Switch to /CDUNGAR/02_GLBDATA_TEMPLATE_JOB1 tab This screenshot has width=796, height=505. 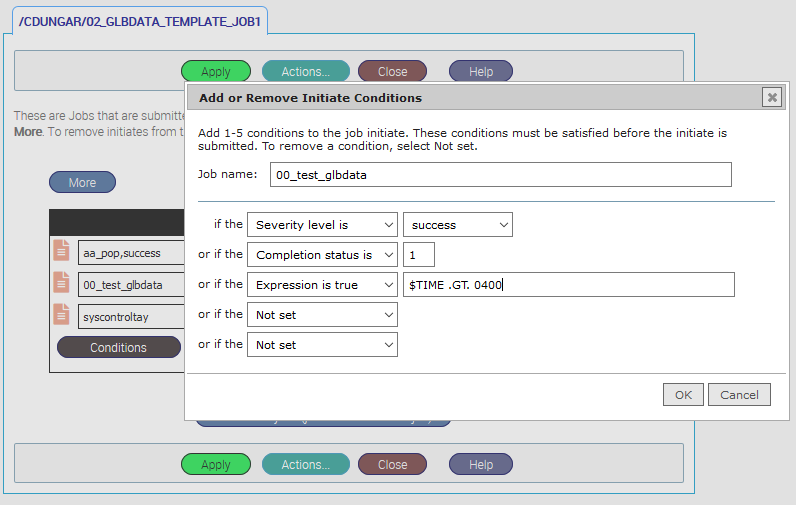(x=141, y=21)
